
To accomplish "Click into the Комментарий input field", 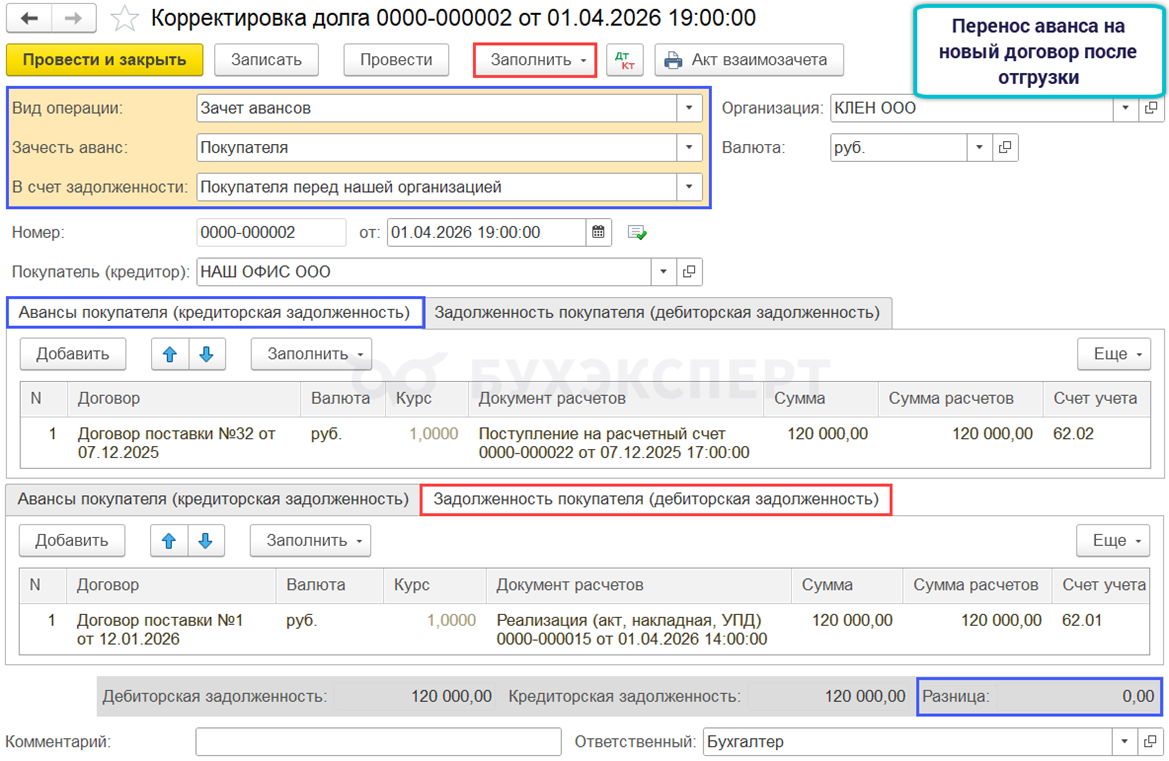I will coord(378,742).
